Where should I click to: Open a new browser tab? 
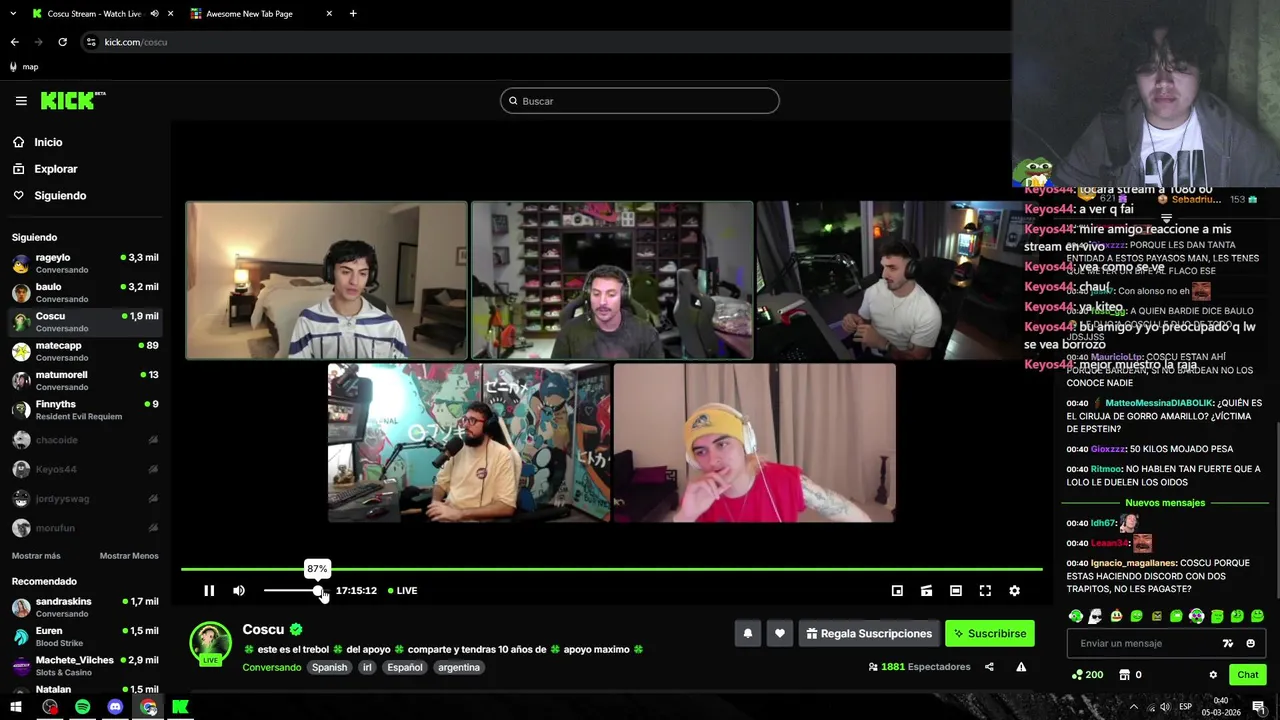click(353, 14)
